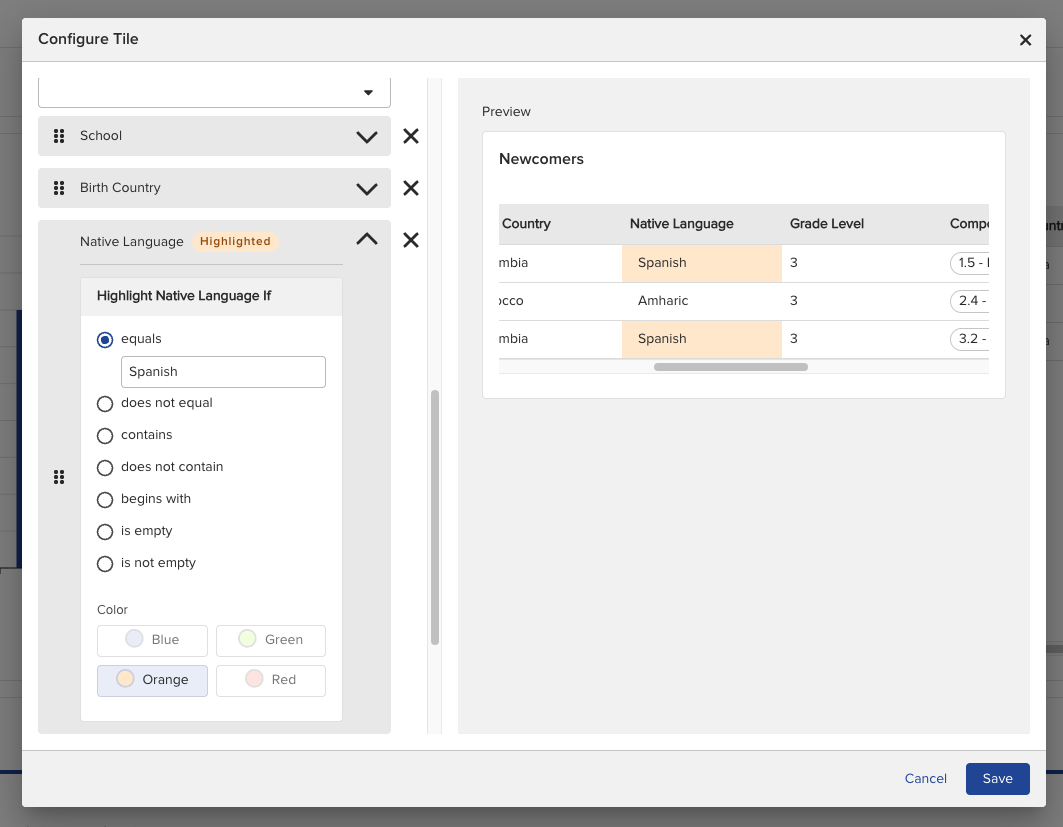The image size is (1063, 827).
Task: Click the Highlight Native Language If heading
Action: tap(184, 296)
